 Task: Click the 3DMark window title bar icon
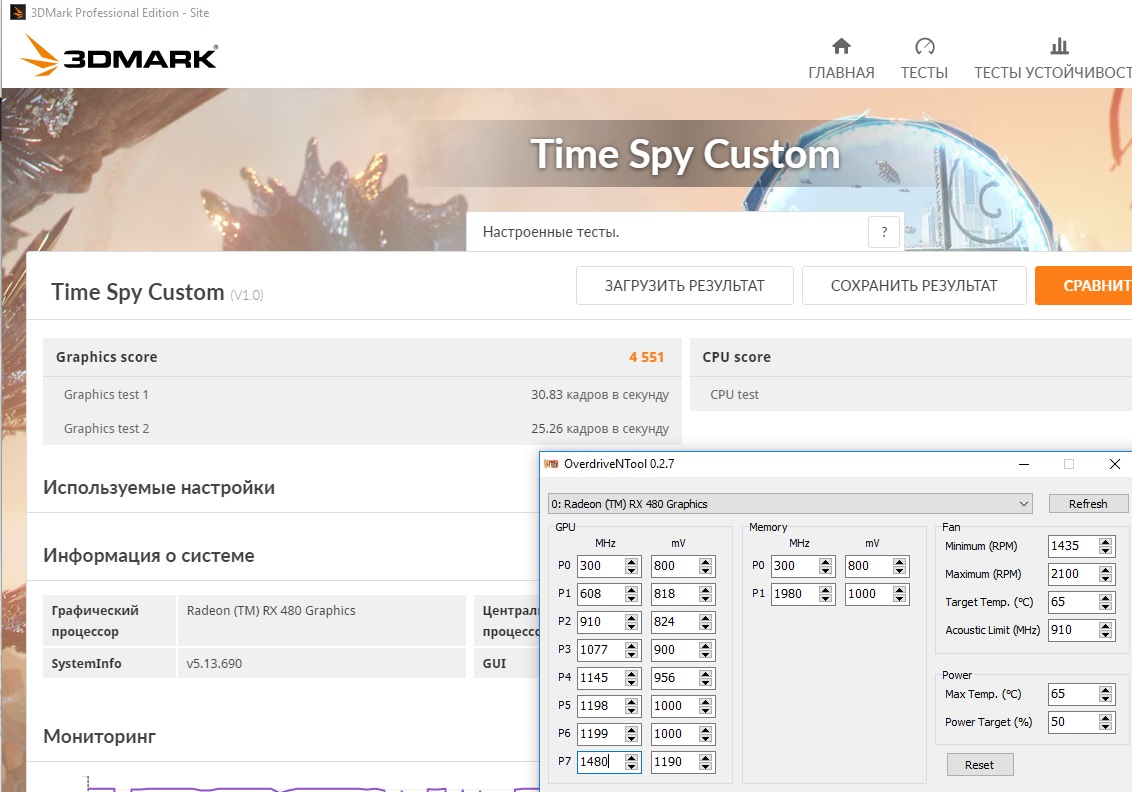17,12
